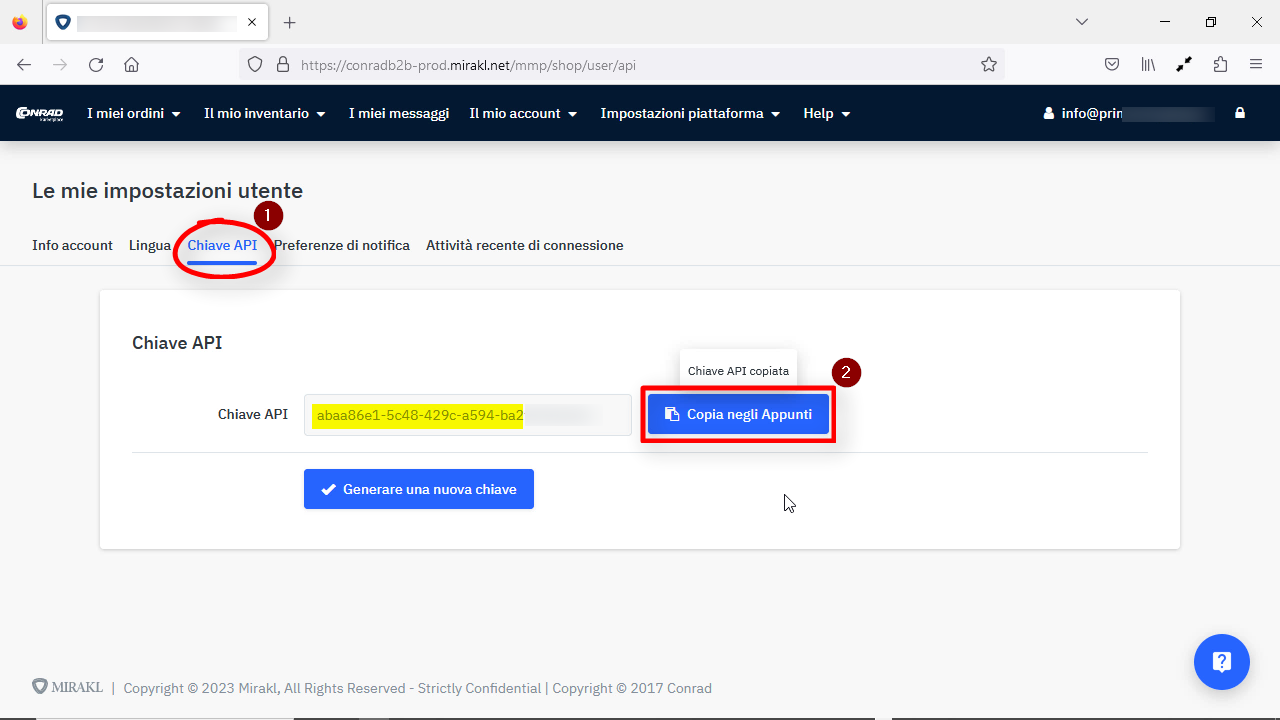
Task: Click "Copia negli Appunti" button
Action: (x=738, y=414)
